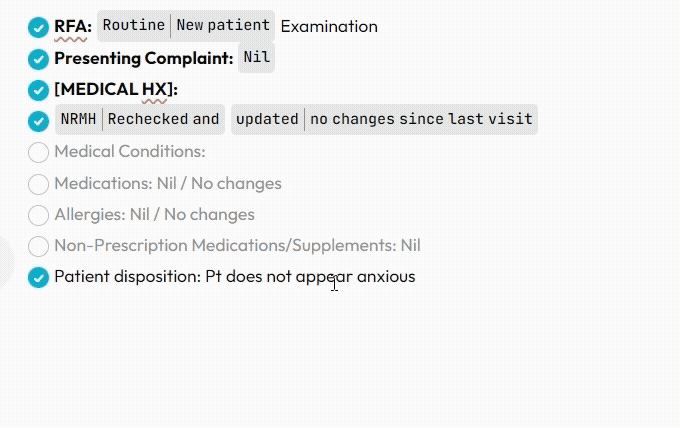This screenshot has width=680, height=428.
Task: Select the NRMH chip
Action: tap(79, 120)
